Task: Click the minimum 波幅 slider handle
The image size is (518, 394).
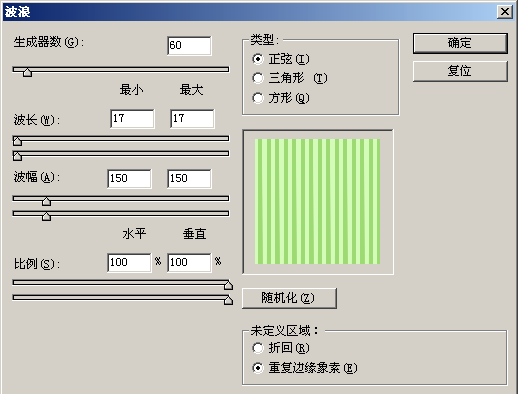Action: pos(46,201)
